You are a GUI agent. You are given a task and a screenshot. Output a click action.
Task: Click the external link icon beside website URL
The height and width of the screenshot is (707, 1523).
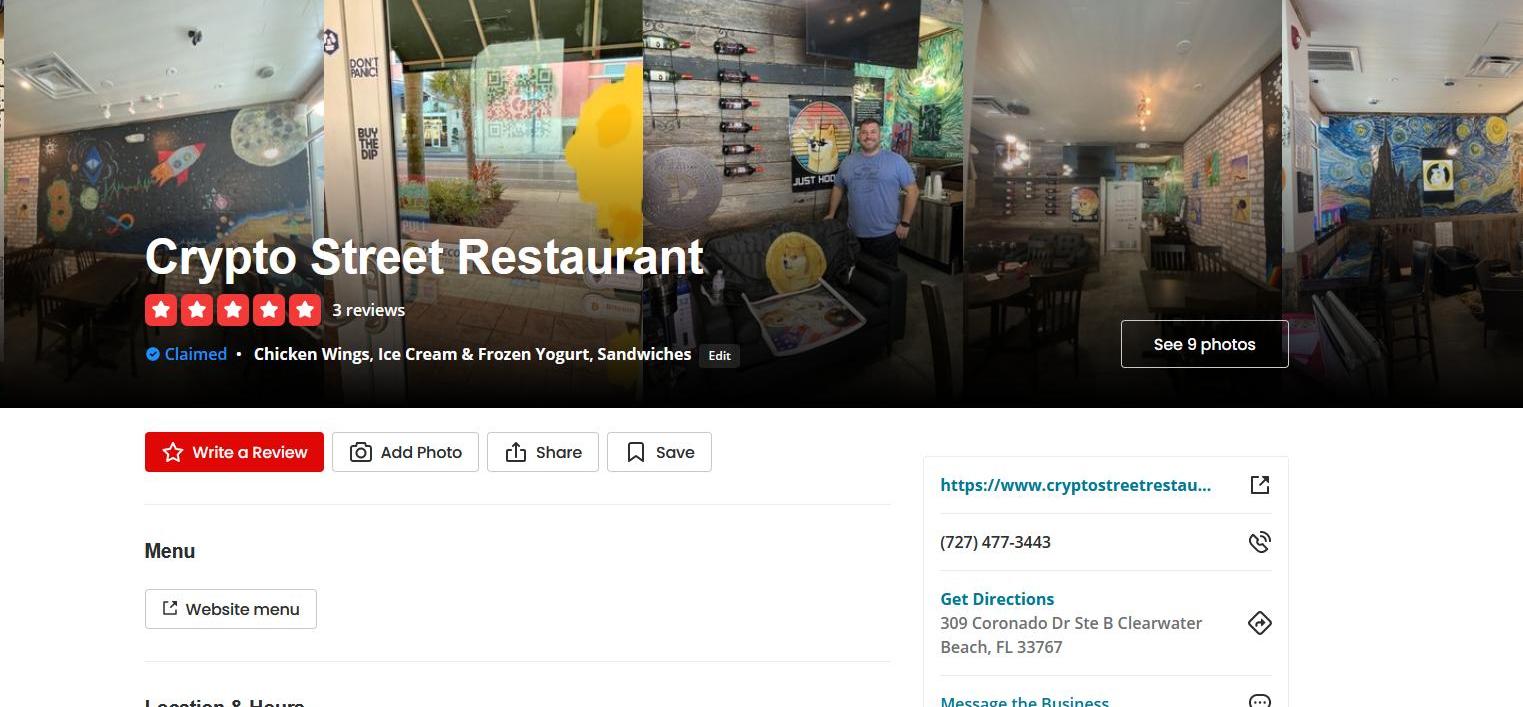coord(1260,485)
